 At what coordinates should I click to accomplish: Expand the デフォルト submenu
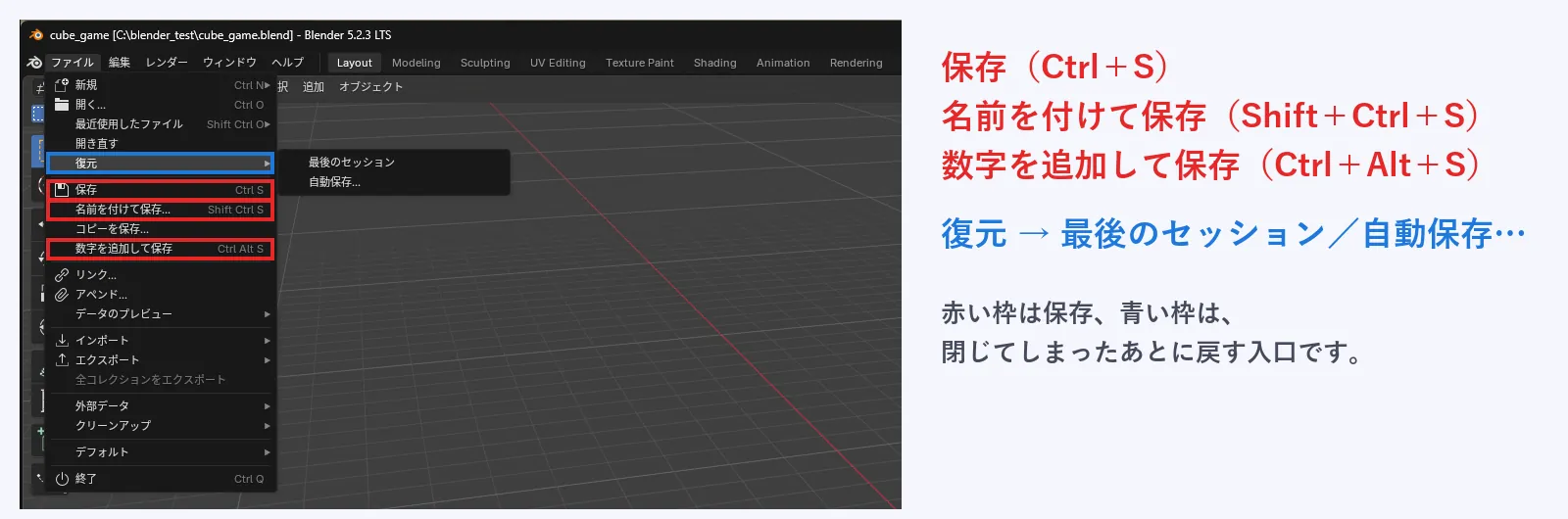pyautogui.click(x=162, y=452)
